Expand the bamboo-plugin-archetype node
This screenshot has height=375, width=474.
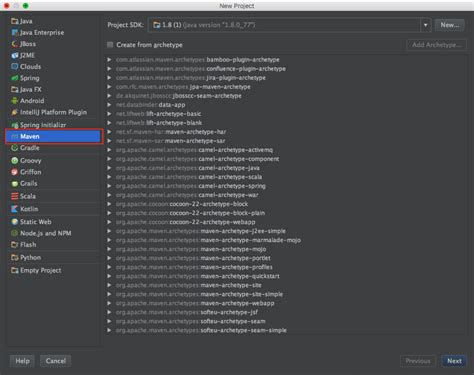pyautogui.click(x=109, y=60)
